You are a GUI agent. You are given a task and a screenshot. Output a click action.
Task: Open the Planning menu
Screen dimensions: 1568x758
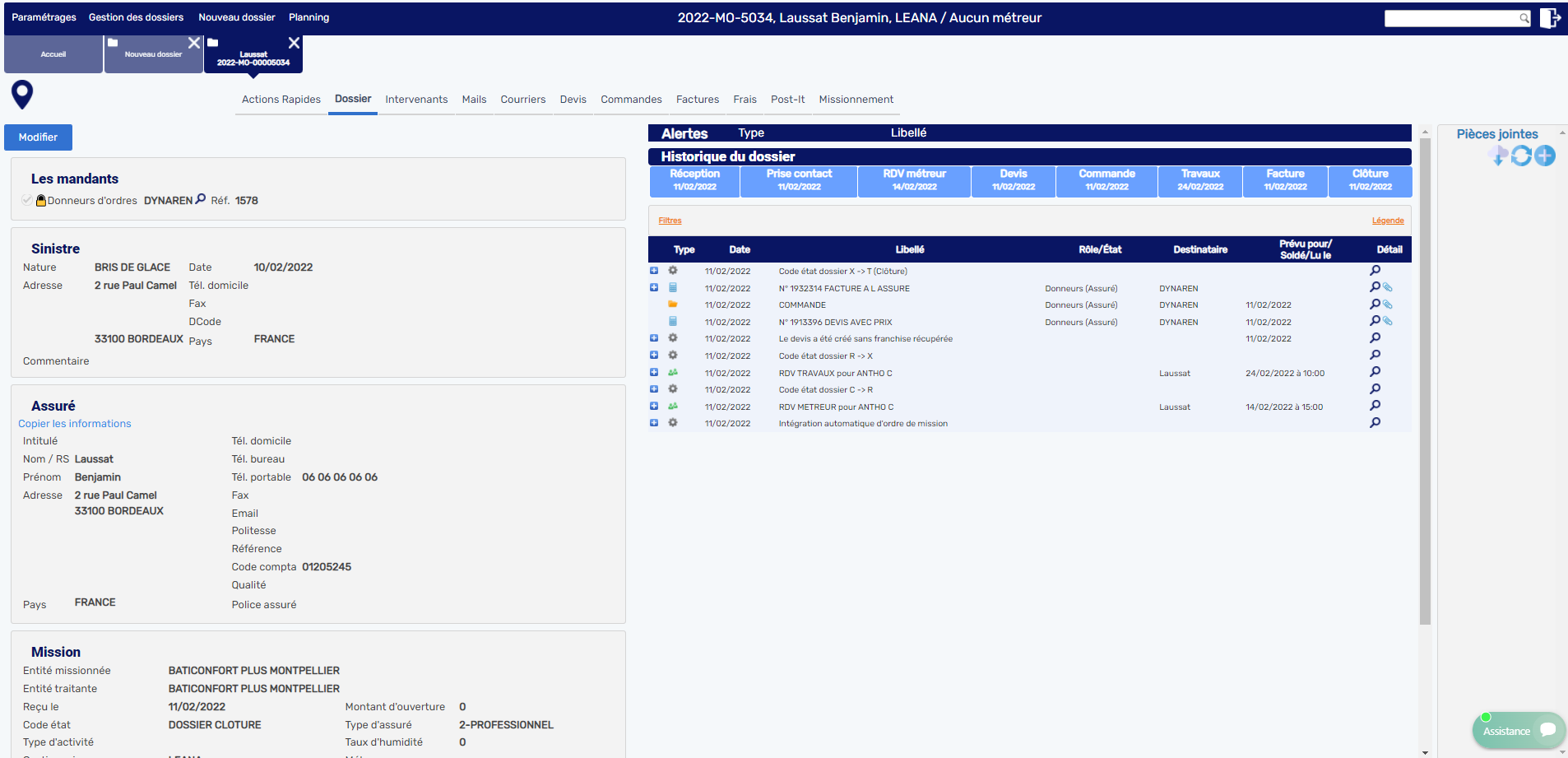tap(308, 17)
